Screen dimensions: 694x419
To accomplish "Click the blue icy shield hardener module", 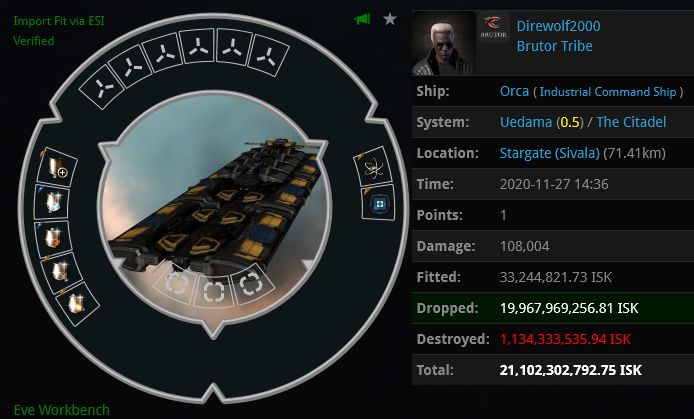I will click(x=53, y=202).
